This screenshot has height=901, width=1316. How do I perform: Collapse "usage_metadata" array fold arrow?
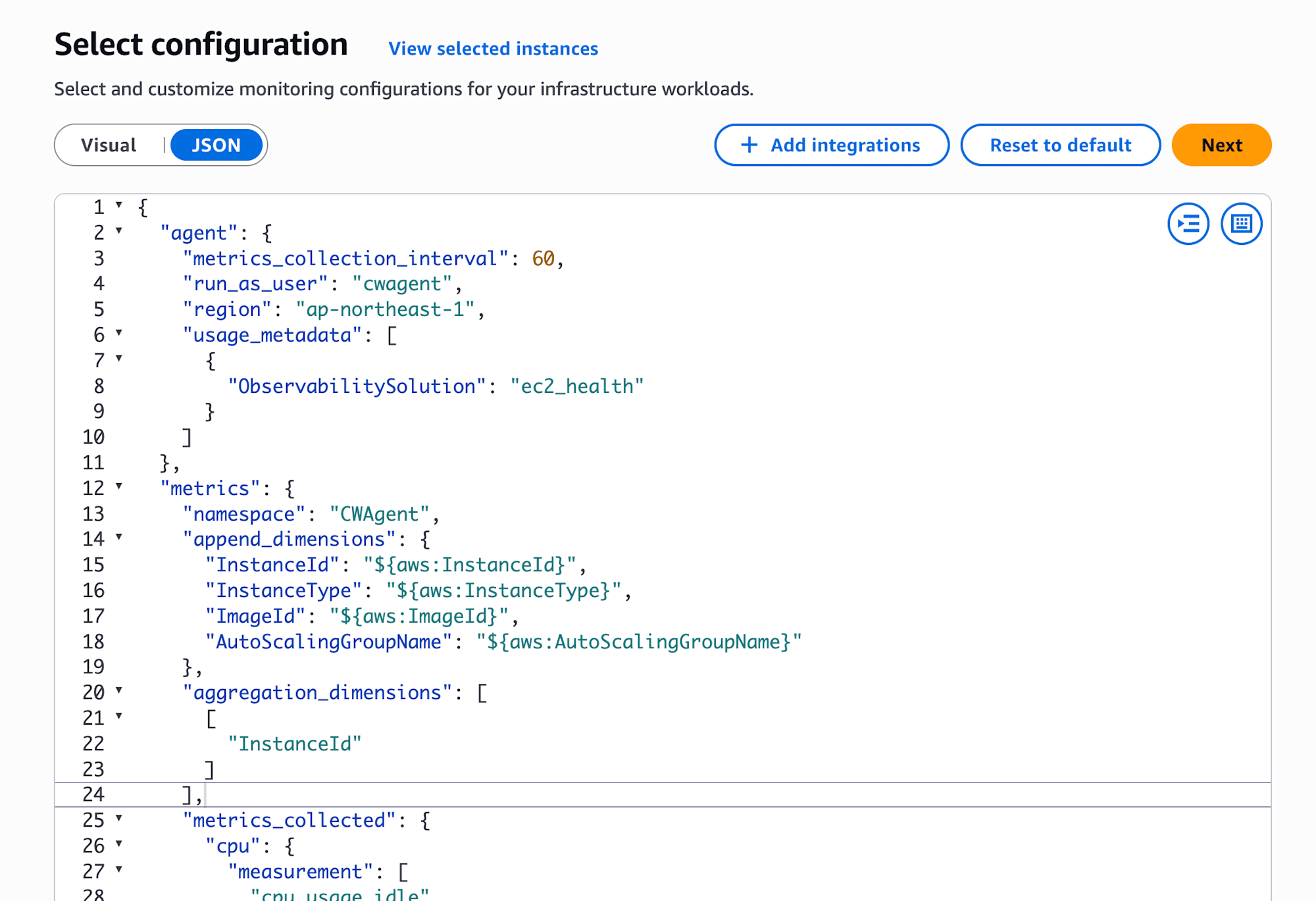pos(119,333)
